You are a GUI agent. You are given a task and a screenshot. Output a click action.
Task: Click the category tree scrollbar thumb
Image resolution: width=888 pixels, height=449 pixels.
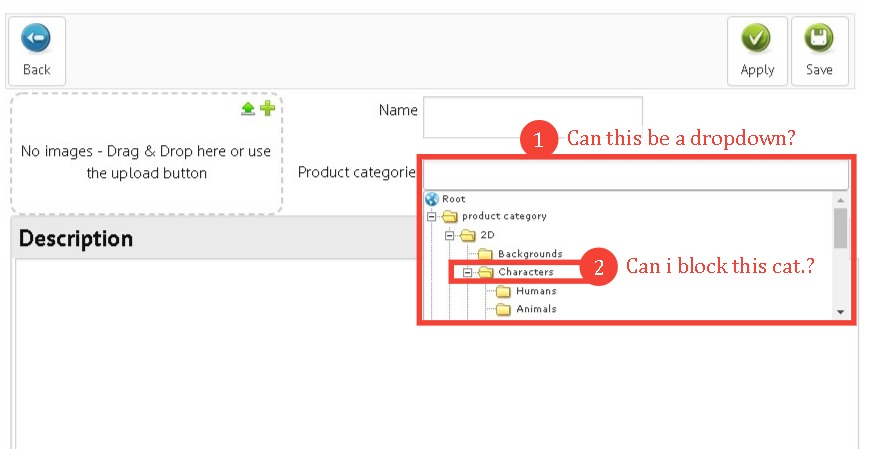tap(840, 228)
